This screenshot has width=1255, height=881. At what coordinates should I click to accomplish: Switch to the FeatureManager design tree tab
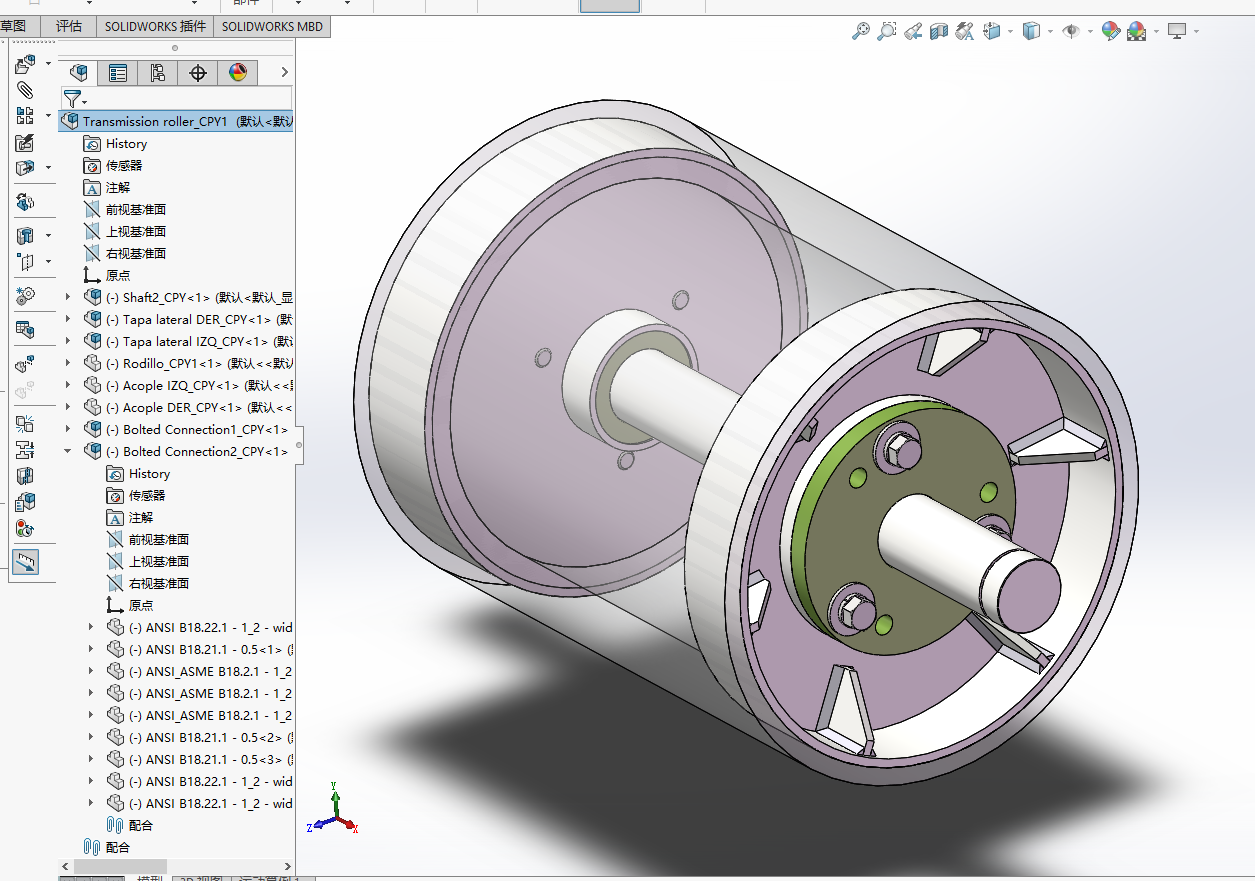click(78, 72)
